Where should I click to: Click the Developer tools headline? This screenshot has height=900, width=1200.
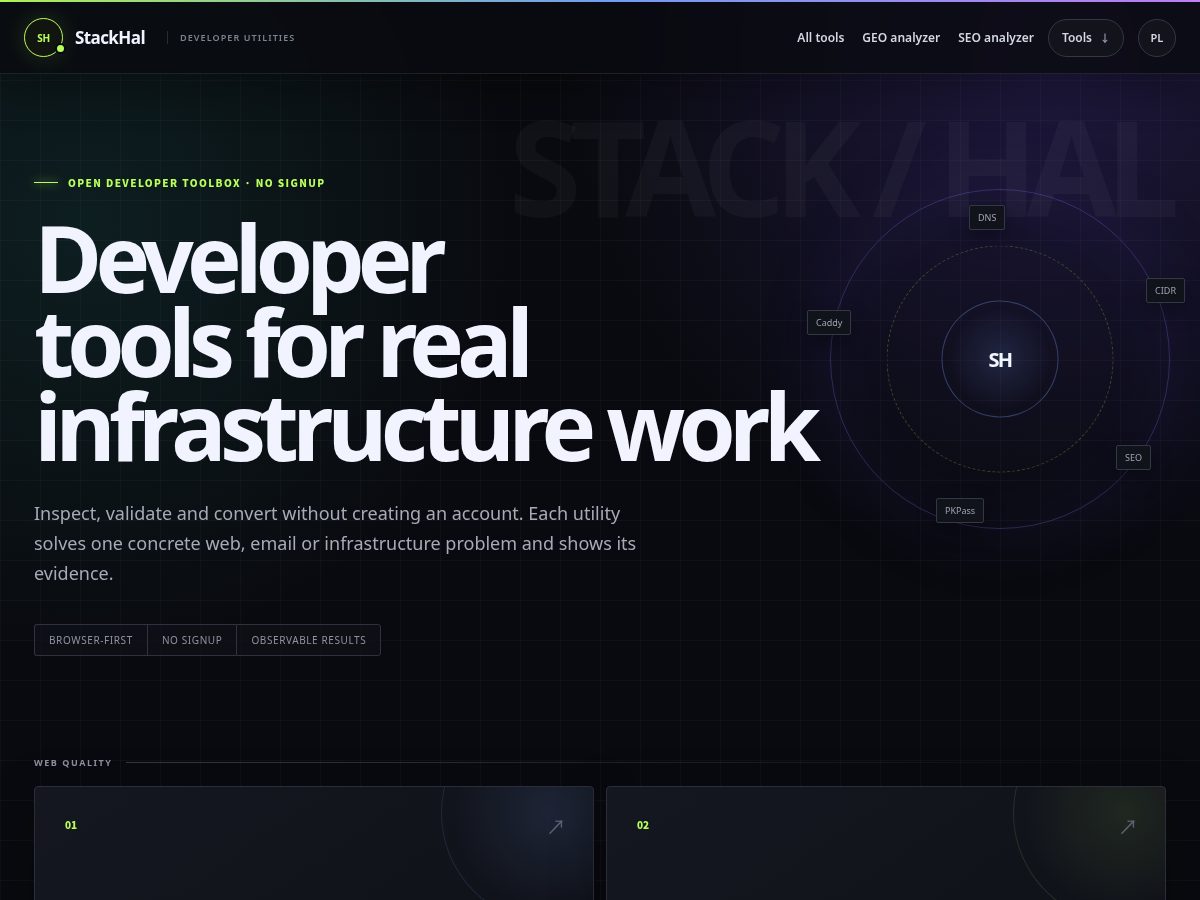[x=427, y=344]
